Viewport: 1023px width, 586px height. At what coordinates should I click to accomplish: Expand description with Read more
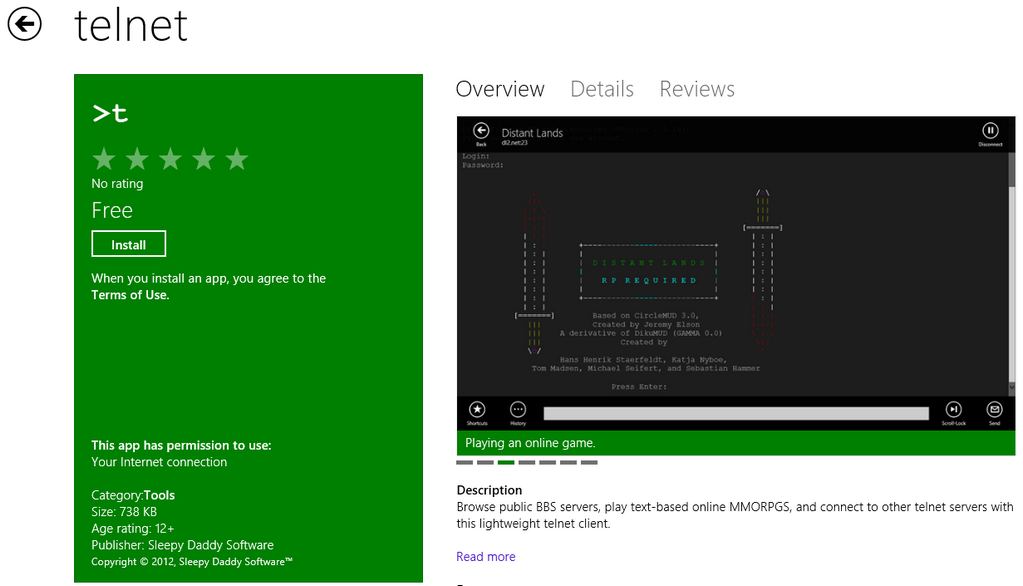pos(486,557)
